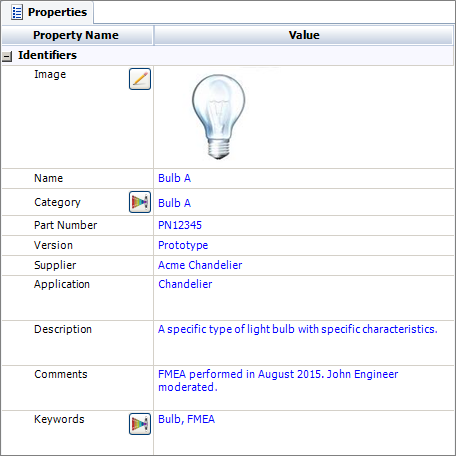Screen dimensions: 456x456
Task: Collapse the Identifiers section
Action: pyautogui.click(x=7, y=56)
